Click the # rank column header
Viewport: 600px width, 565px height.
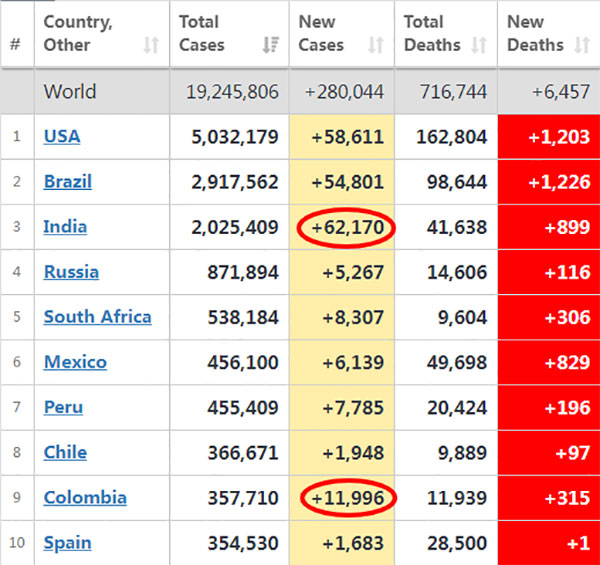click(x=15, y=45)
